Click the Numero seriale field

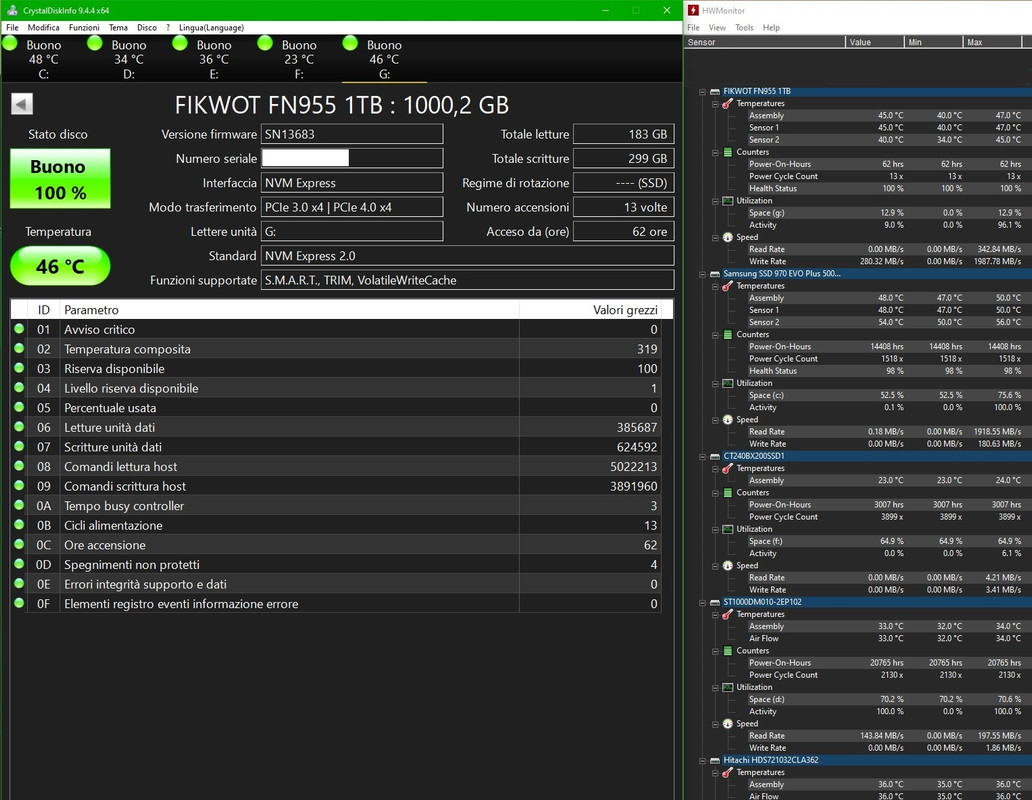click(x=352, y=159)
